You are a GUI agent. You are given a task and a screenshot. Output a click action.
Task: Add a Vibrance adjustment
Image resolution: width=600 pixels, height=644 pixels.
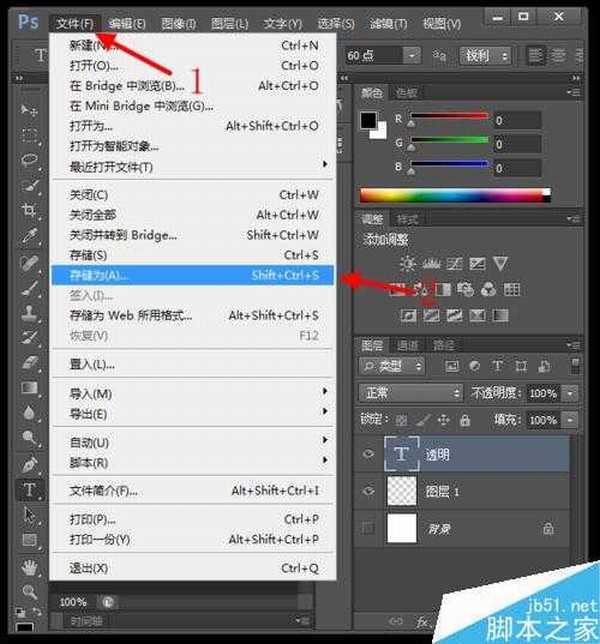500,264
